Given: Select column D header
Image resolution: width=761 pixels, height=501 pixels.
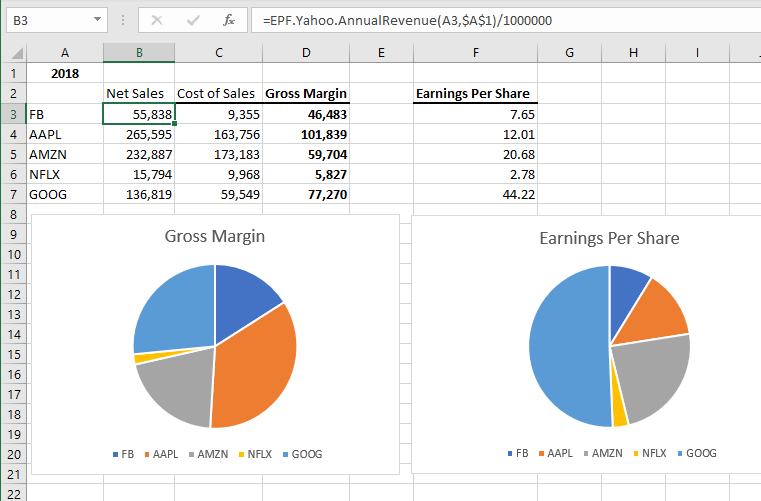Looking at the screenshot, I should tap(306, 52).
